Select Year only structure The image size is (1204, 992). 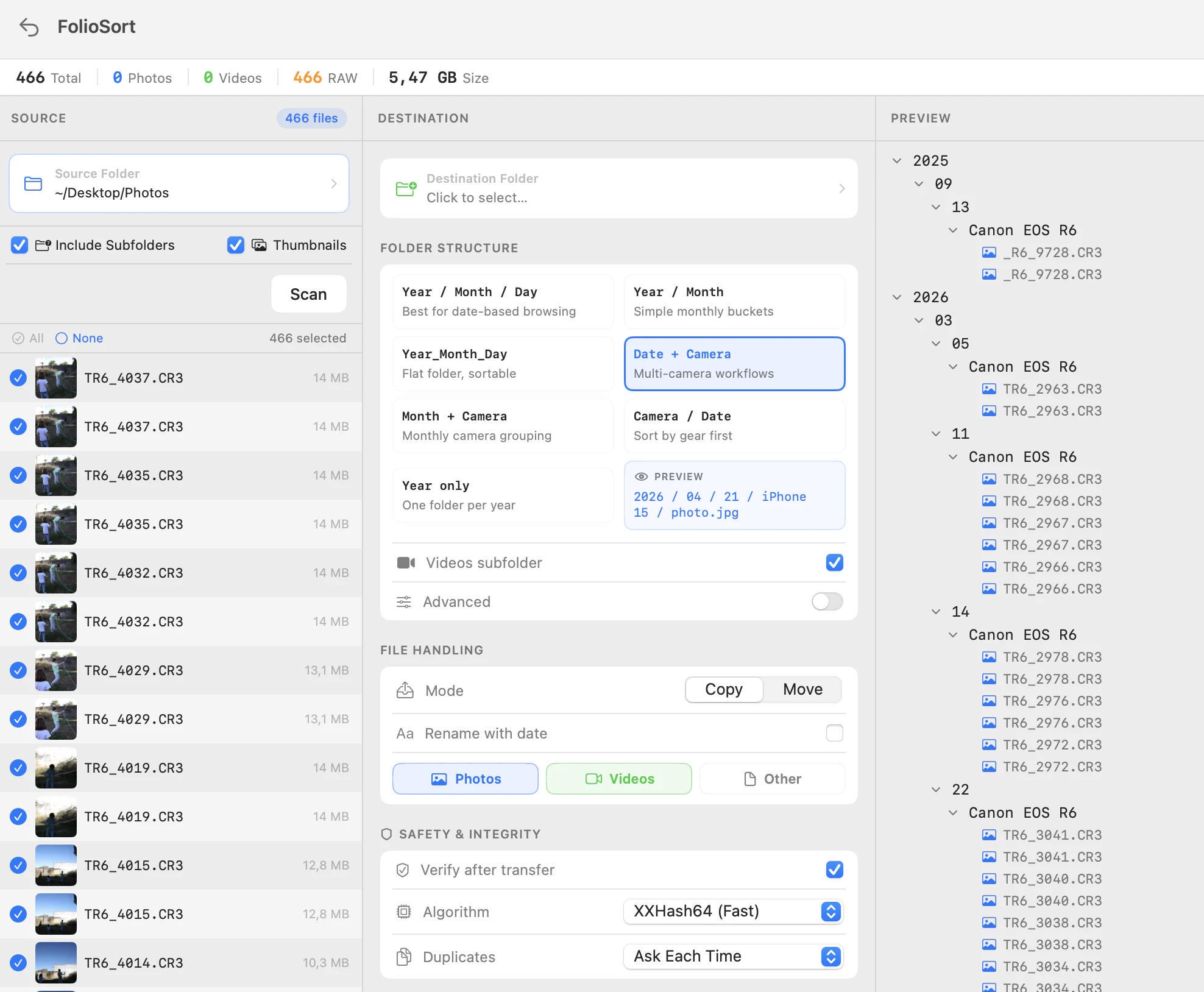click(x=503, y=495)
